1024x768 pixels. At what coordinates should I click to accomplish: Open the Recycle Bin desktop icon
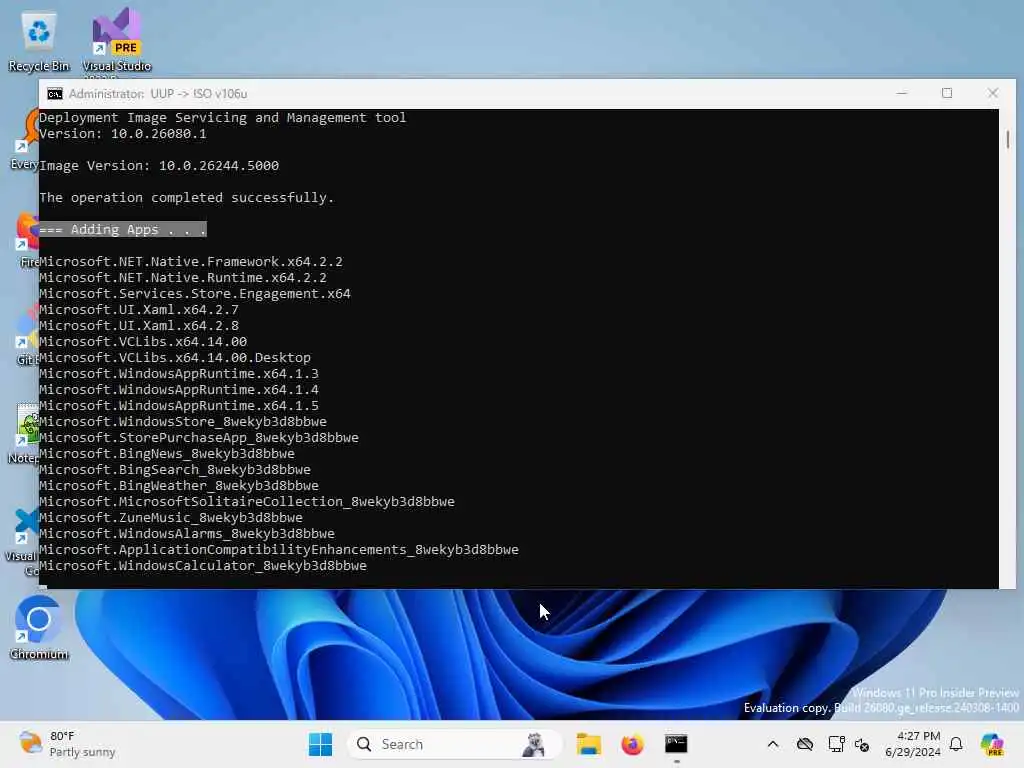(x=39, y=40)
